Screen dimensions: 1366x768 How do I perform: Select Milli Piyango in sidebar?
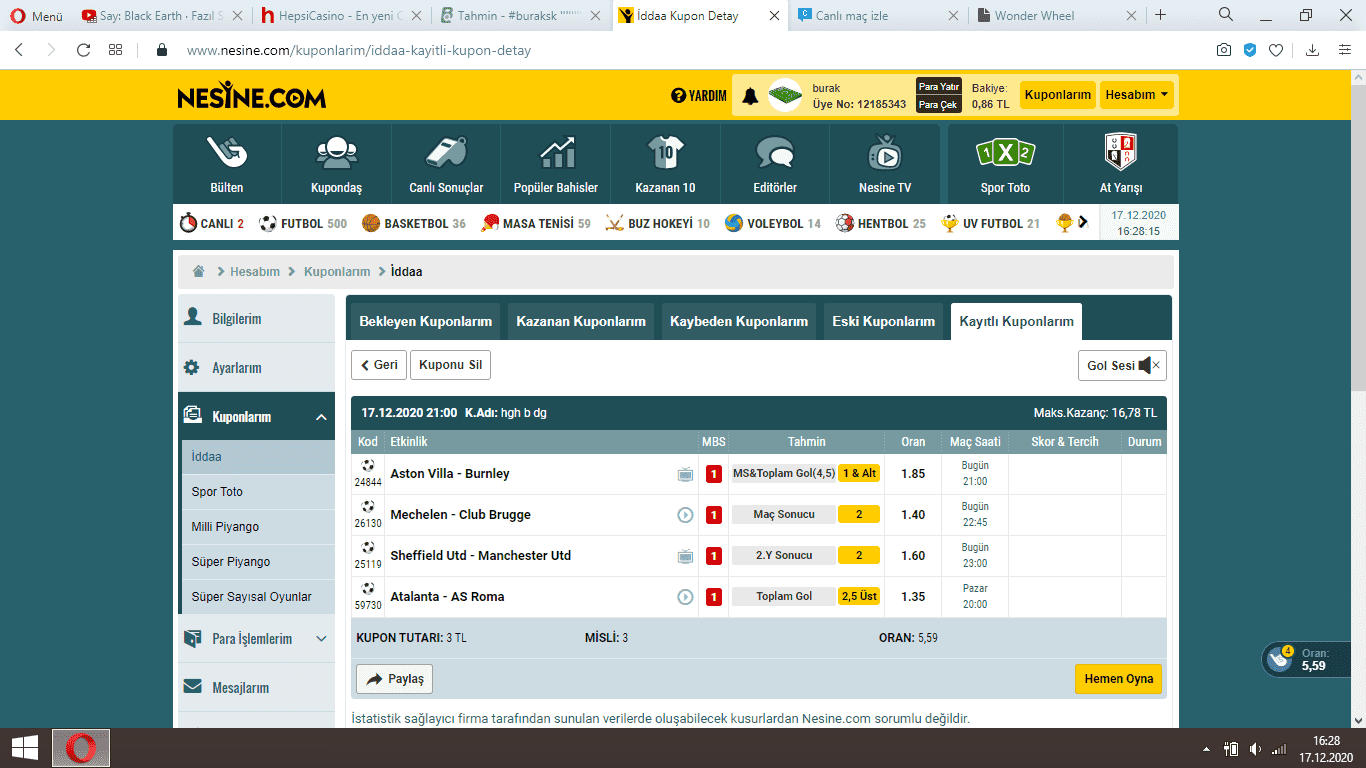point(257,526)
